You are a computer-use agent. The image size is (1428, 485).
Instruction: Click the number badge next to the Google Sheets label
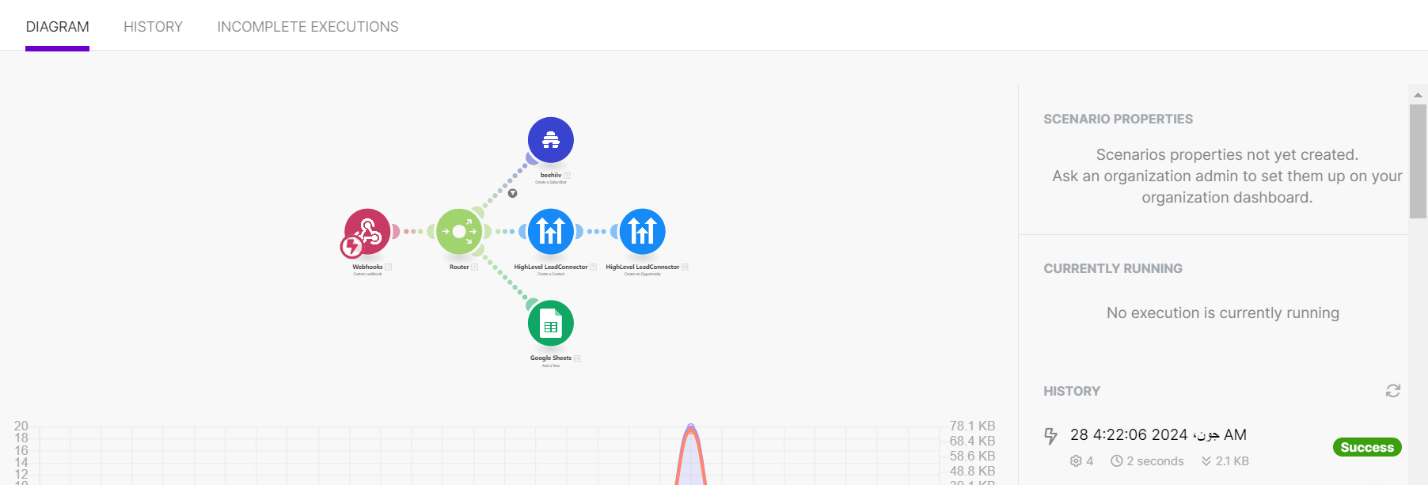coord(577,358)
